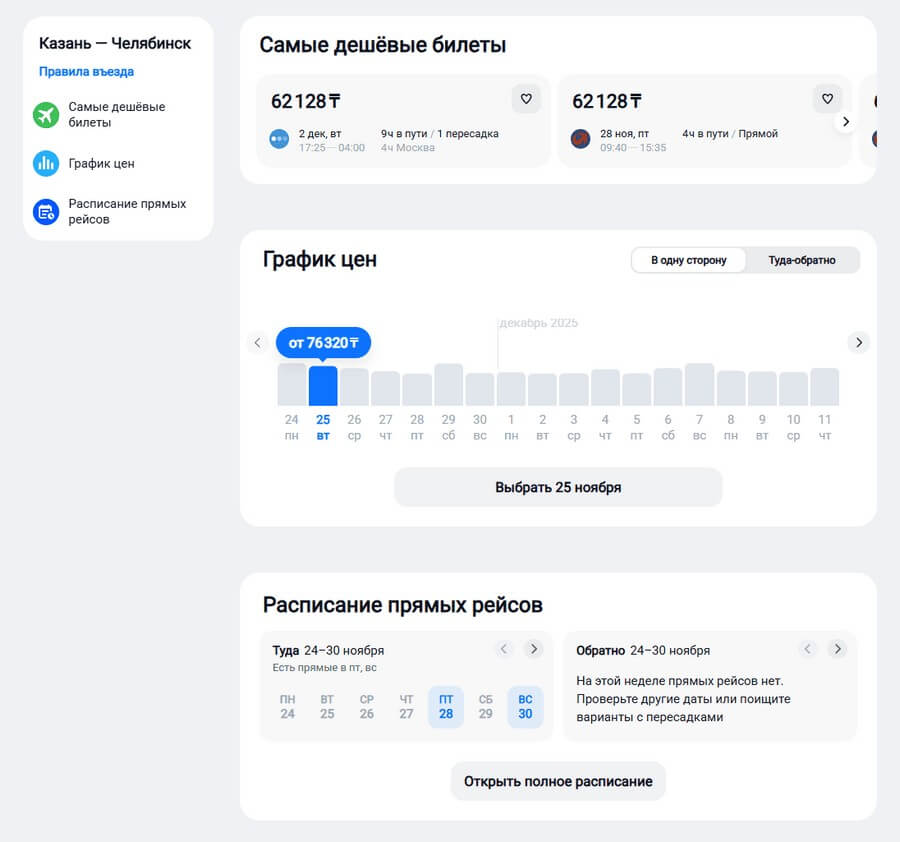Click the 9ч в пути / 1 пересадка text

point(440,134)
